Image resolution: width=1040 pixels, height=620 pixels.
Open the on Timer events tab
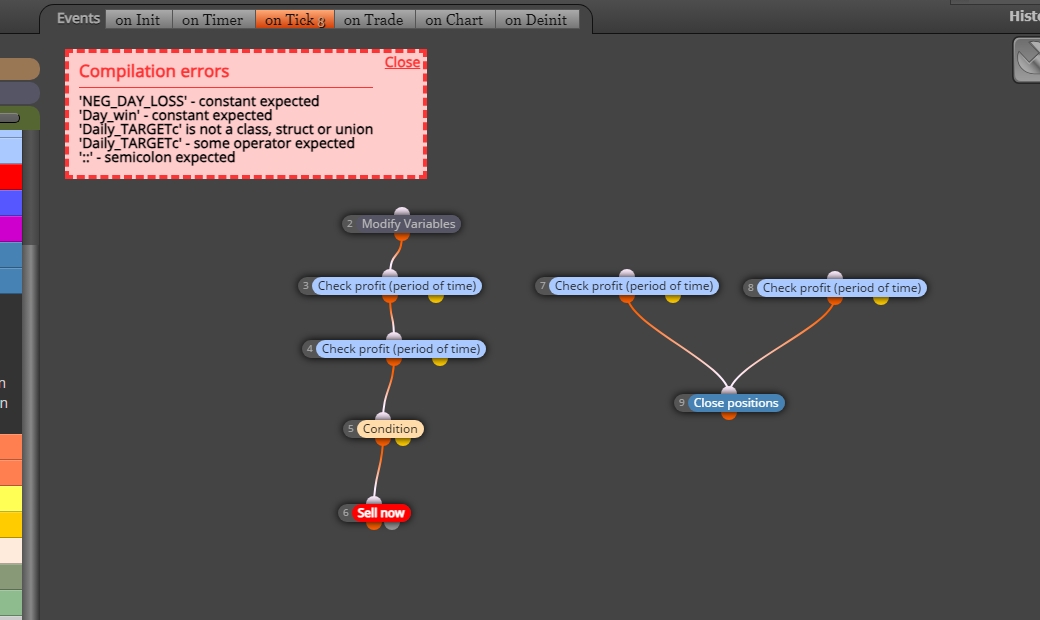[x=213, y=20]
